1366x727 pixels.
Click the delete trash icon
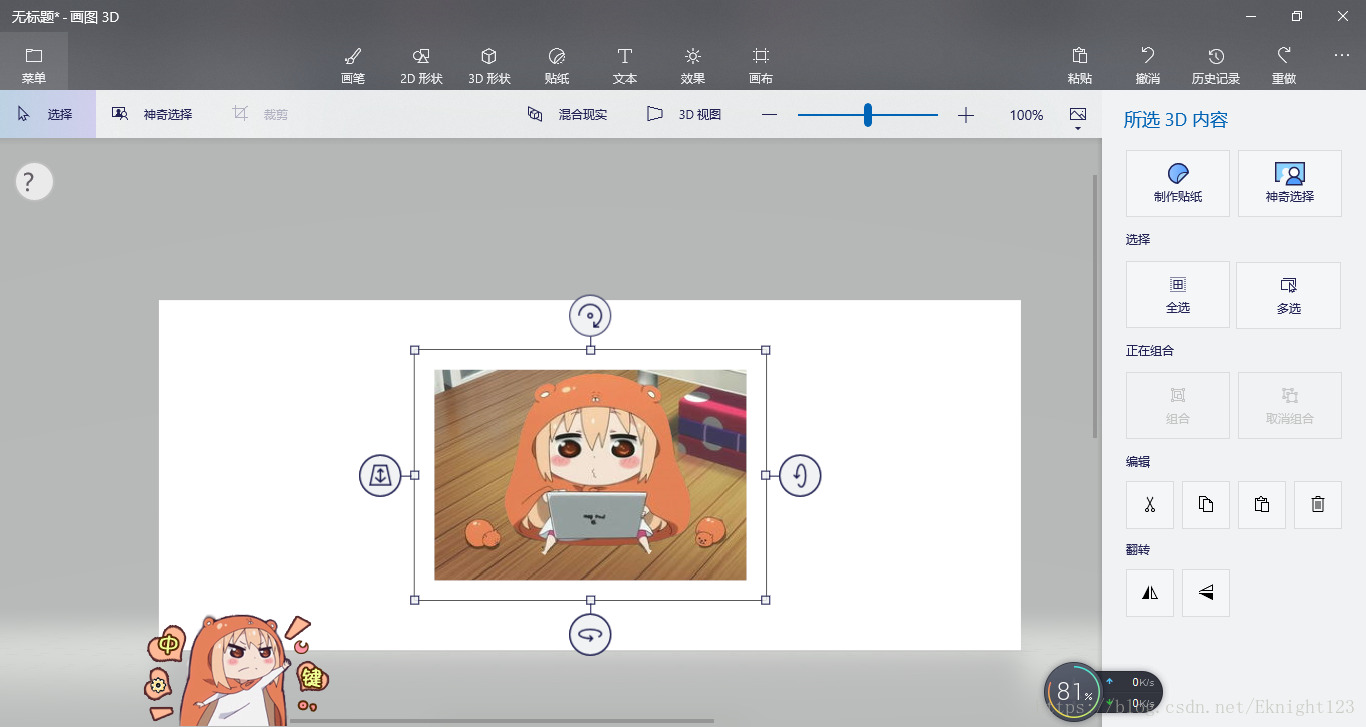point(1318,505)
